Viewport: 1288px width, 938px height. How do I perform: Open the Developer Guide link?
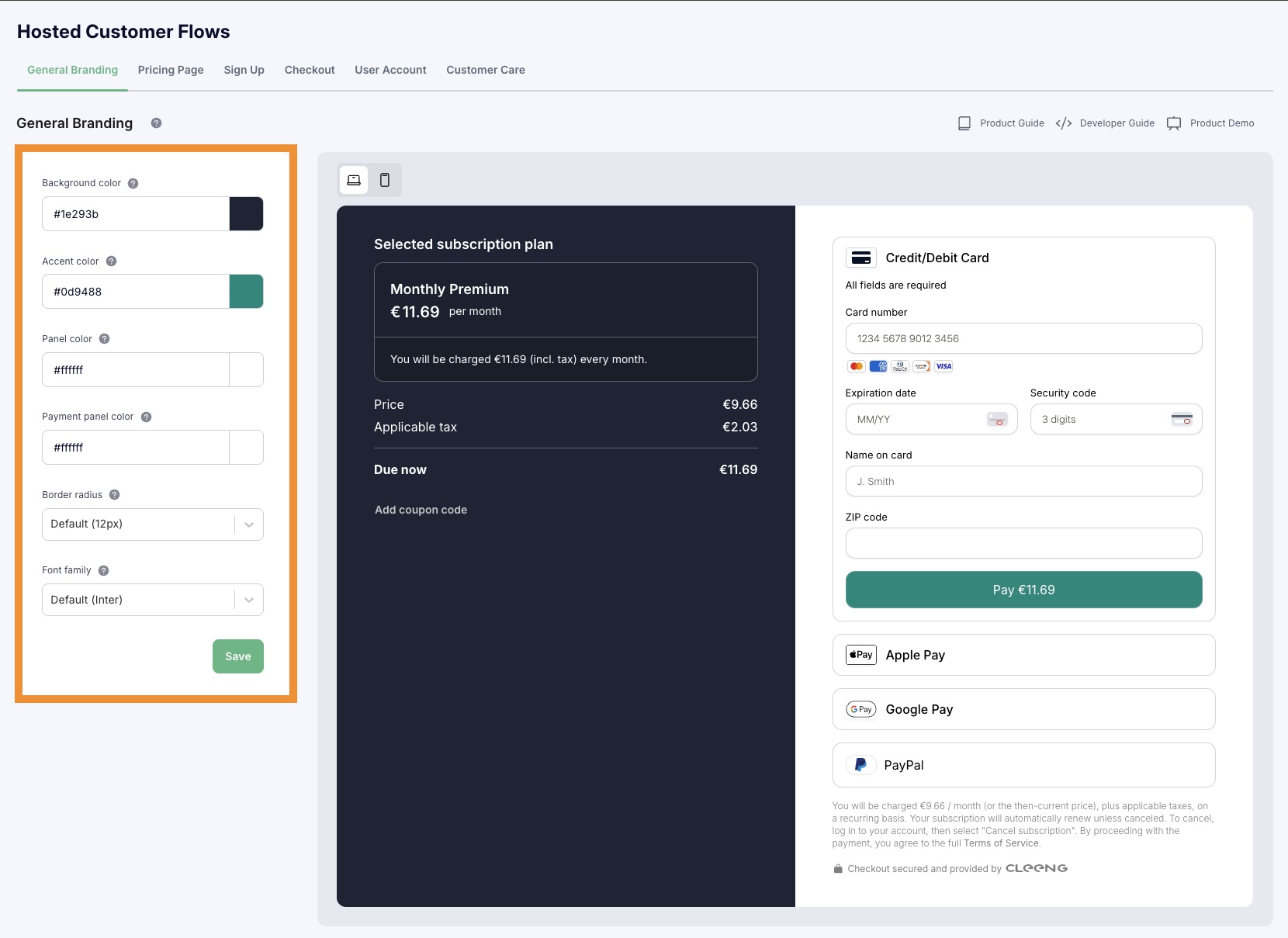pyautogui.click(x=1105, y=123)
